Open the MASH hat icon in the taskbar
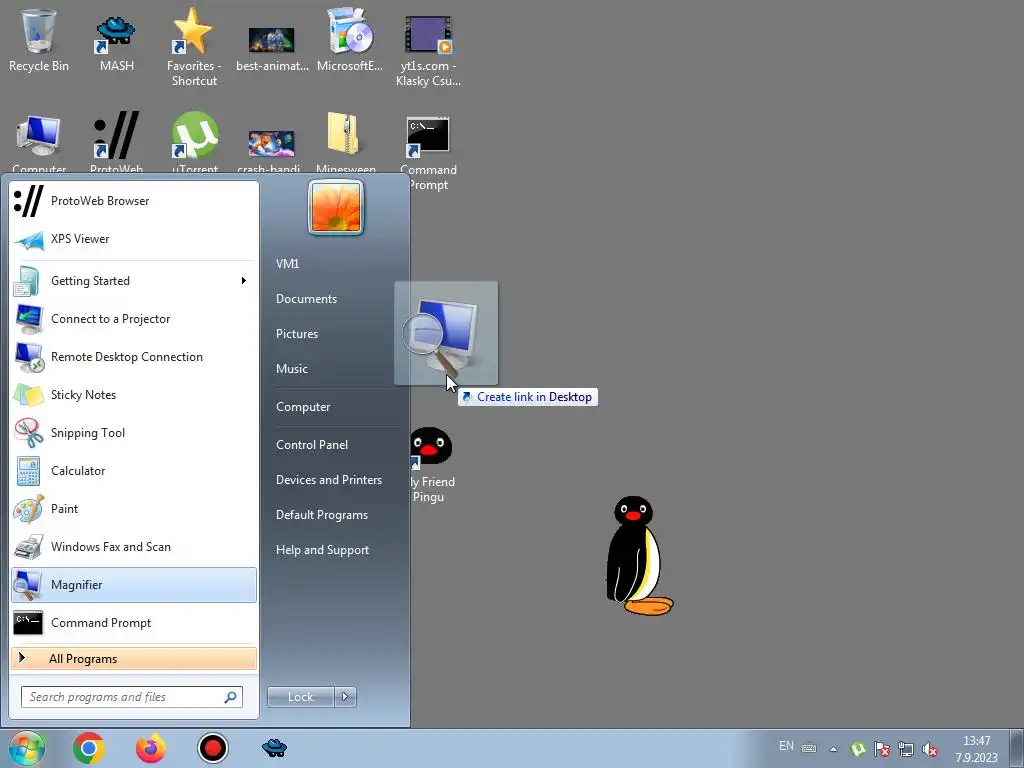This screenshot has width=1024, height=768. coord(274,748)
